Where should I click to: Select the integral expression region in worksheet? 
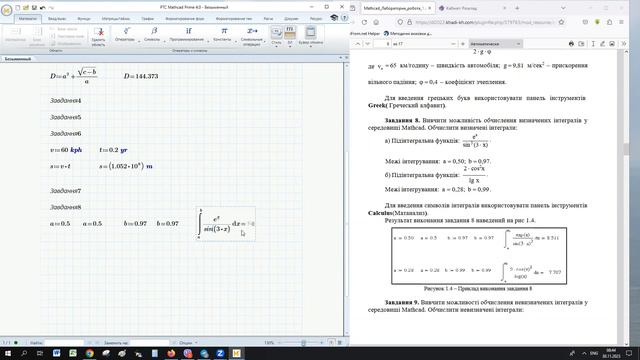pyautogui.click(x=226, y=224)
